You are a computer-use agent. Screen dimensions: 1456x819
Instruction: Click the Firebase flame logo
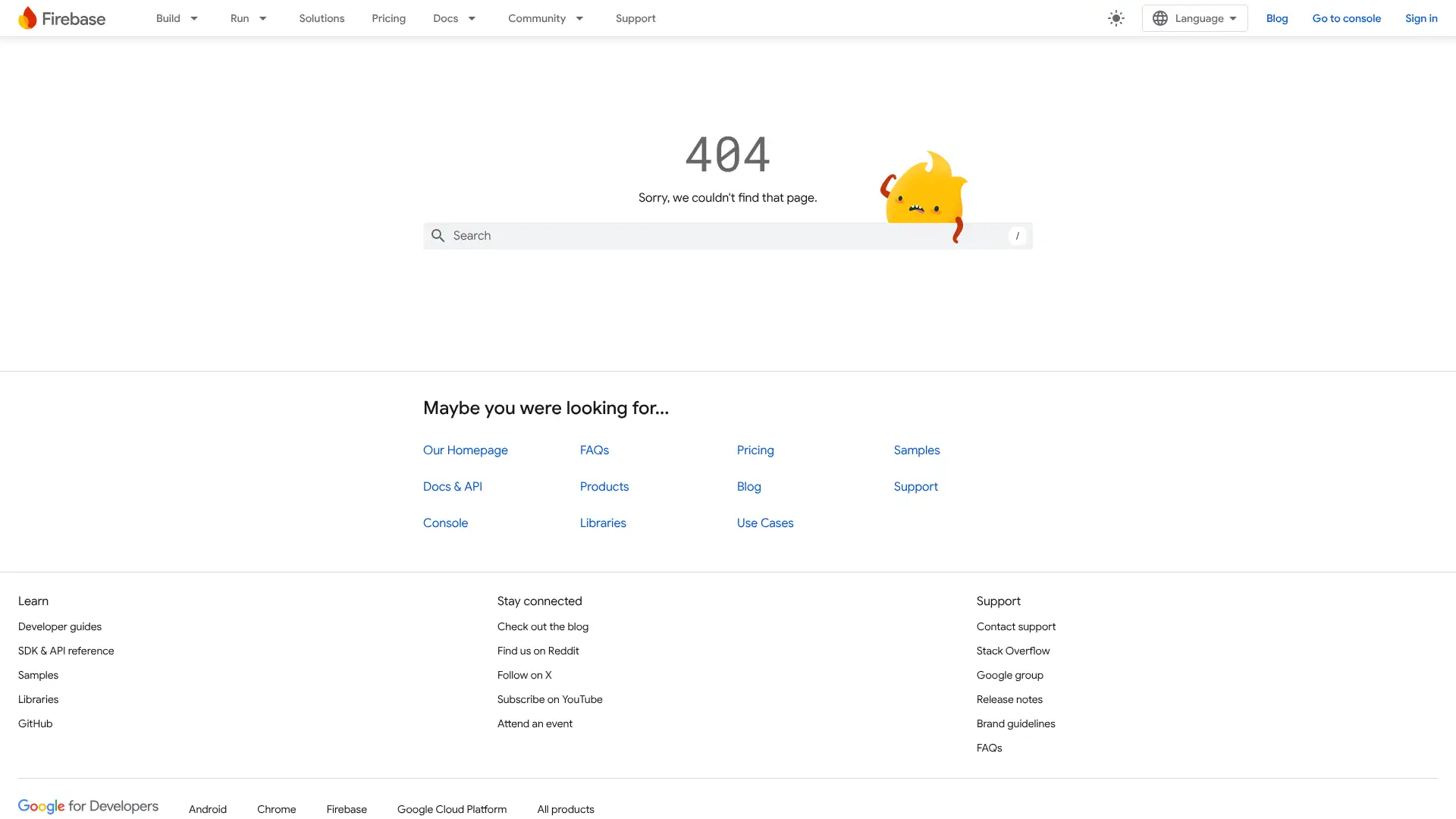coord(27,18)
